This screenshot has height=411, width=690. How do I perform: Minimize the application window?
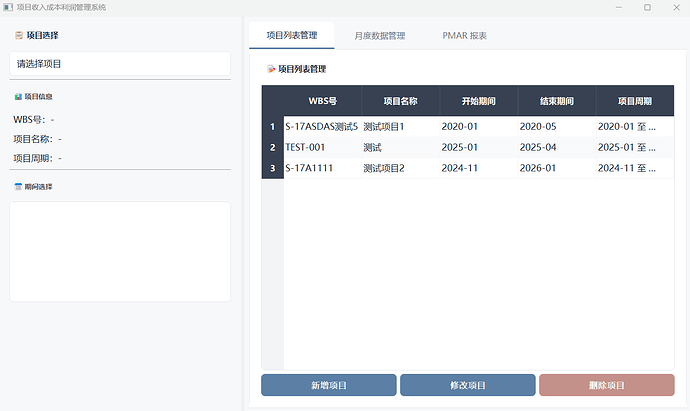tap(619, 7)
